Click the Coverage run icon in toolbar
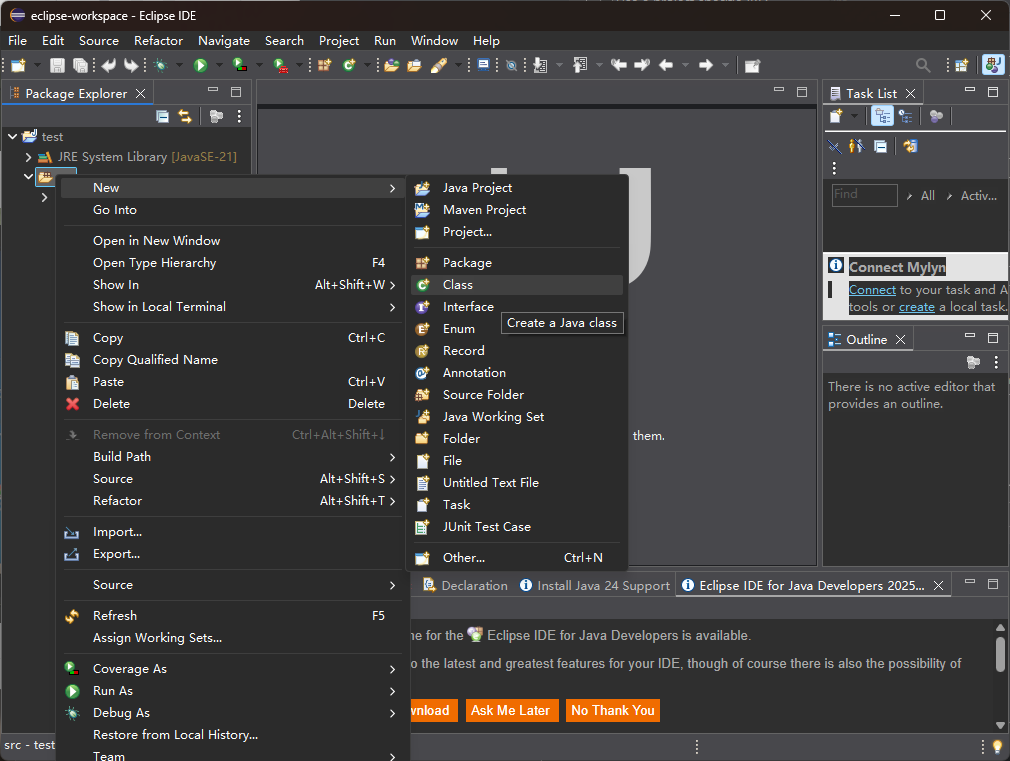The width and height of the screenshot is (1010, 761). click(240, 65)
